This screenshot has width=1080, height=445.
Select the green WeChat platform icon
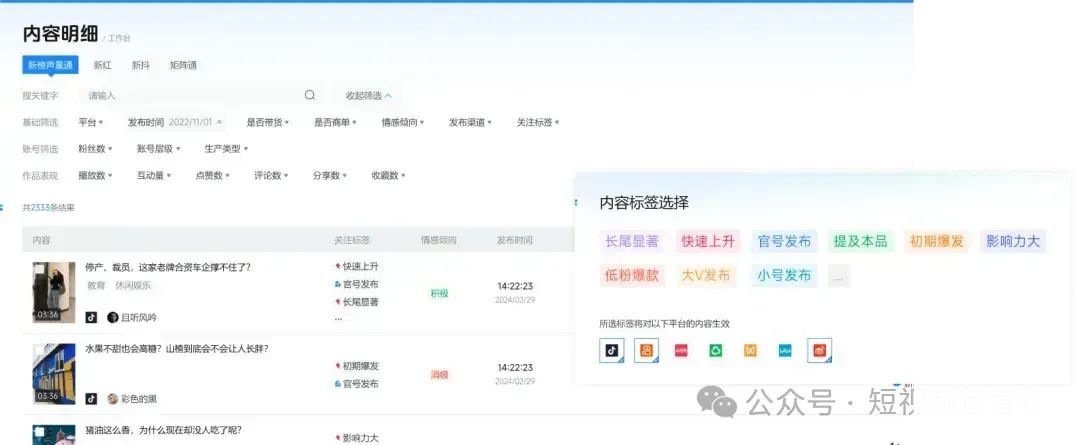pos(716,351)
